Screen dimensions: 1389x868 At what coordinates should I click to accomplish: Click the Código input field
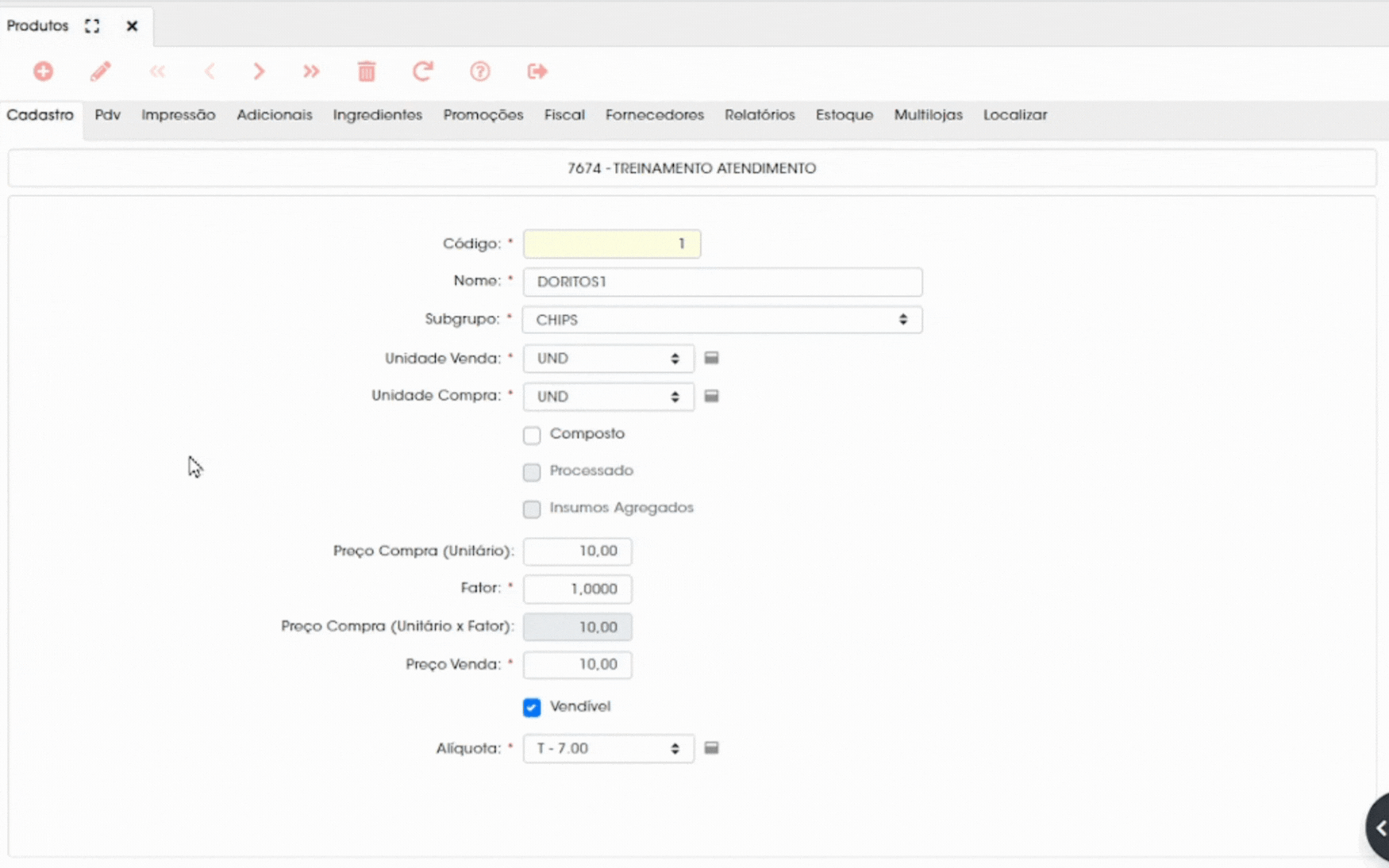click(x=612, y=244)
